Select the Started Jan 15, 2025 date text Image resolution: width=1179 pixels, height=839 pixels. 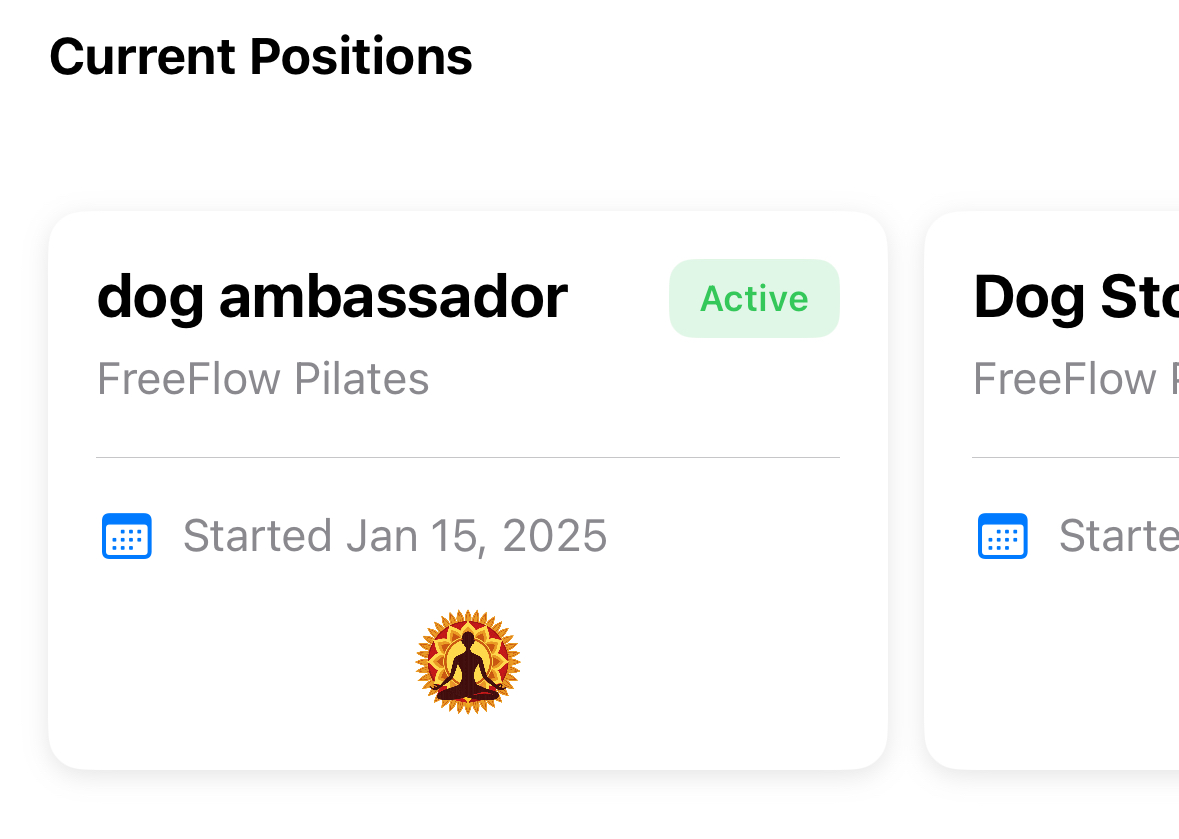tap(395, 535)
